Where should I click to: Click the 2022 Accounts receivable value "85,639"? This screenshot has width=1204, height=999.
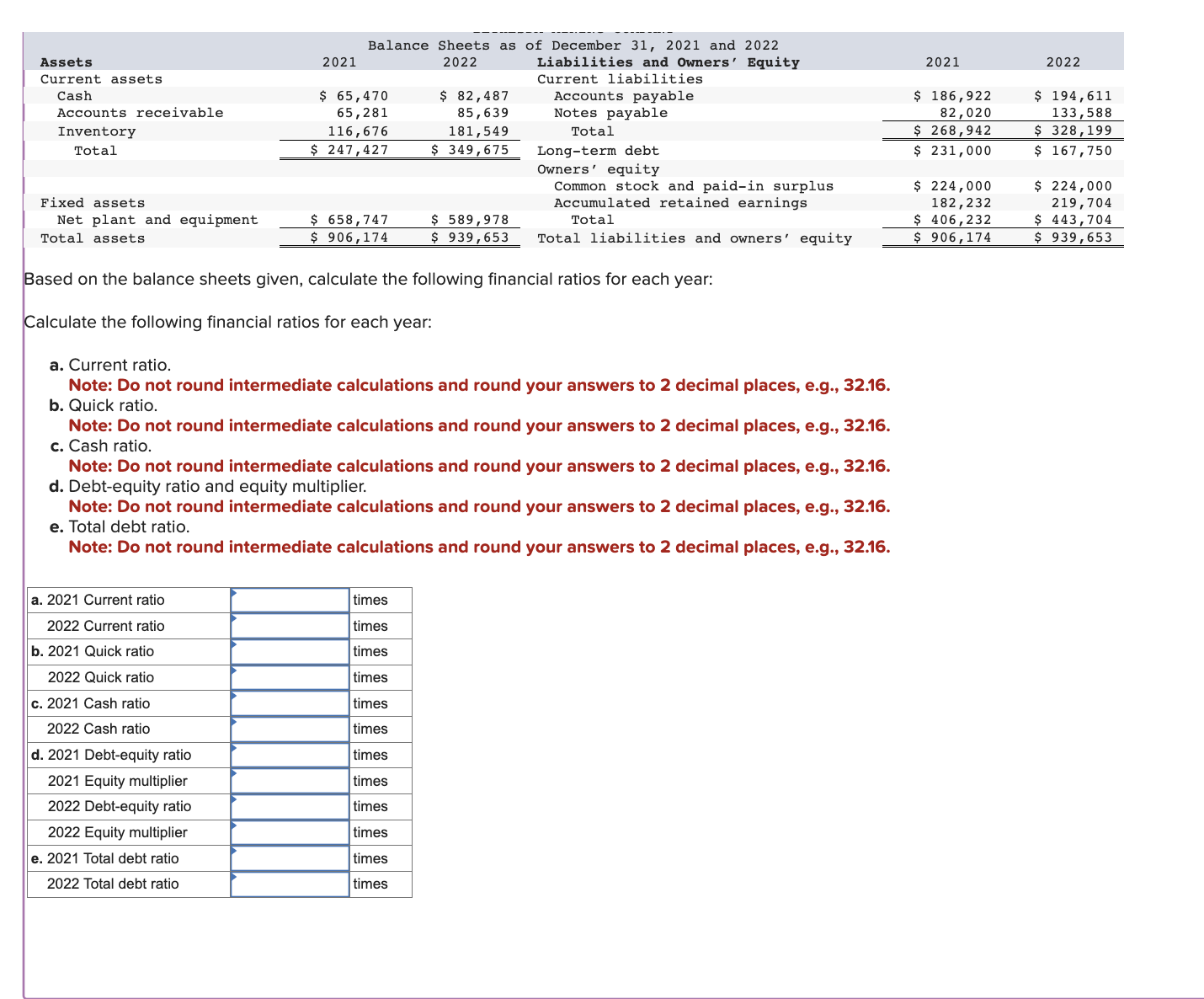(482, 113)
